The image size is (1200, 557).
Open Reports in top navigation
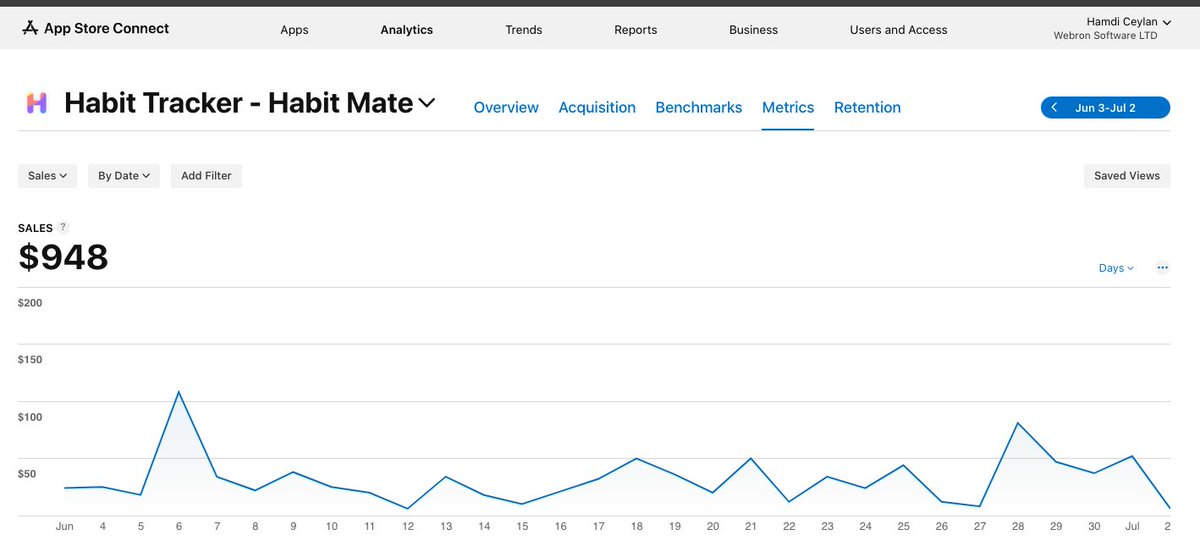(x=636, y=30)
